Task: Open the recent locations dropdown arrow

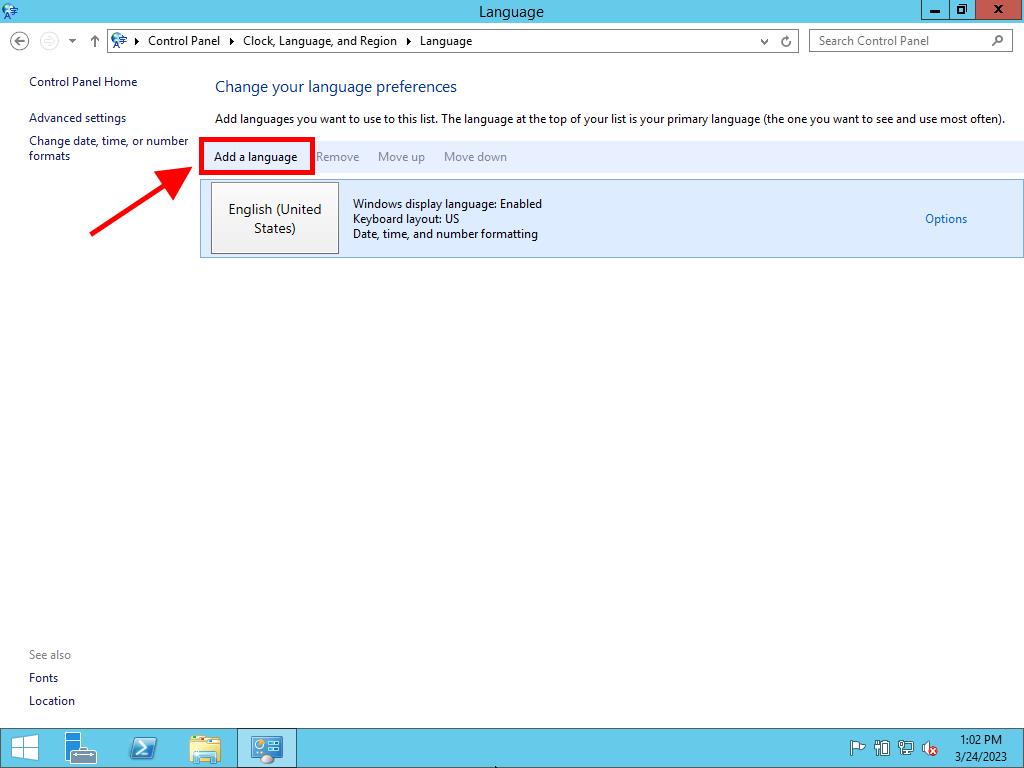Action: pyautogui.click(x=72, y=41)
